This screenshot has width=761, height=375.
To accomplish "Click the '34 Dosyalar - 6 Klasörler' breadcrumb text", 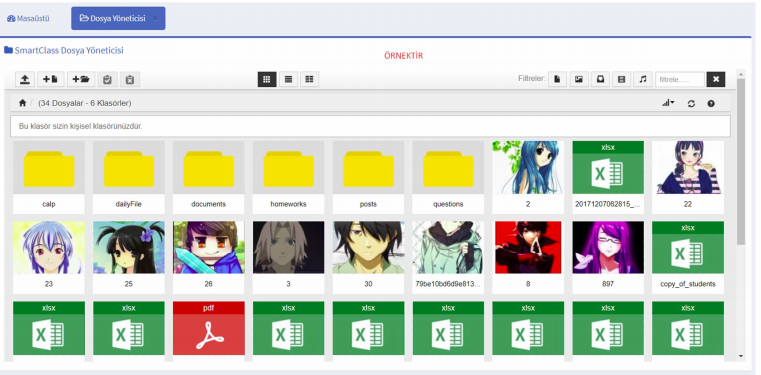I will click(x=84, y=103).
